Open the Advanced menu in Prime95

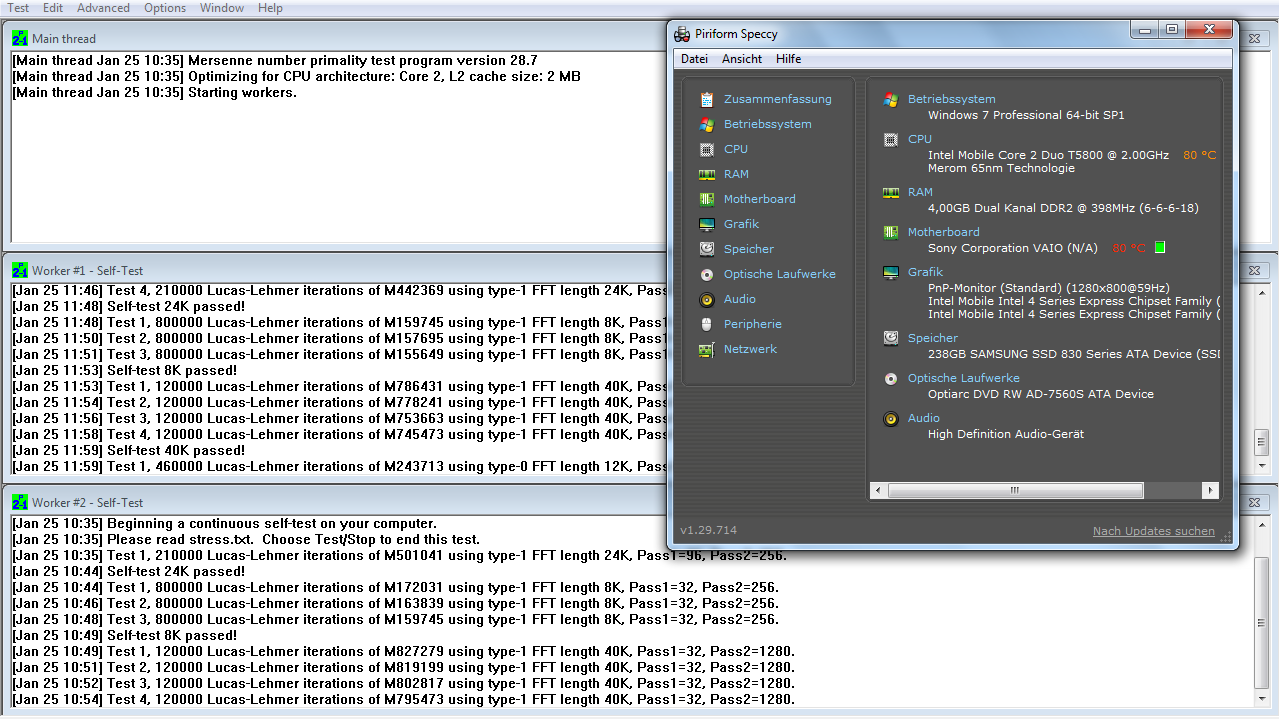click(x=103, y=7)
